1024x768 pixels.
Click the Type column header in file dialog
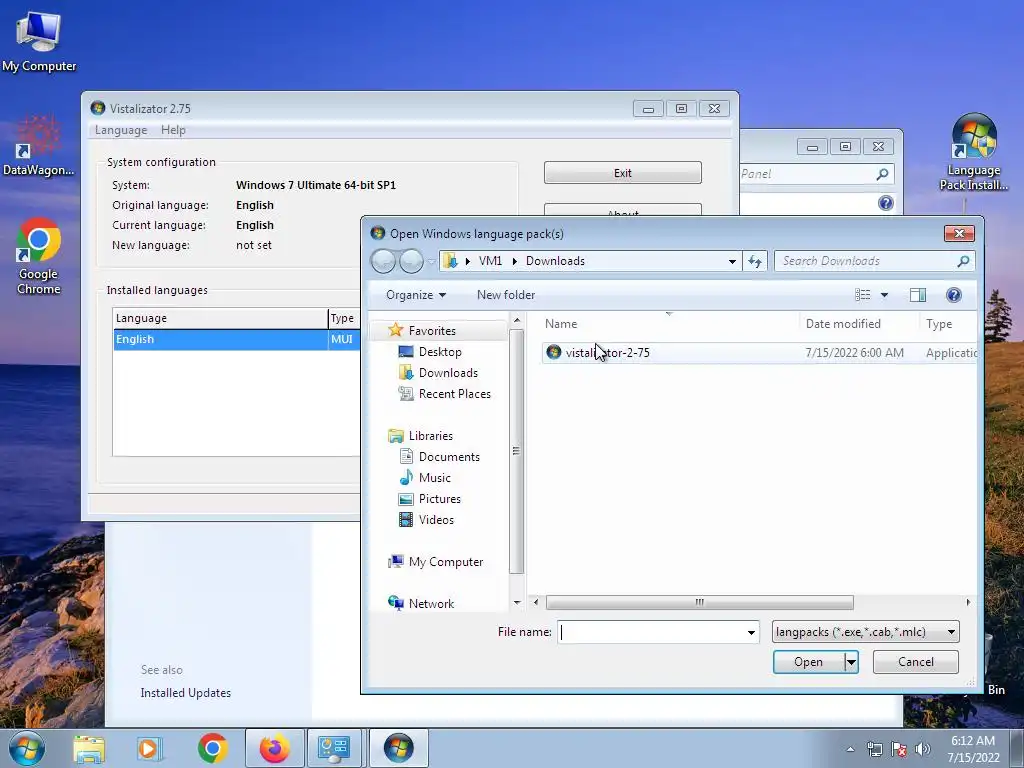948,324
